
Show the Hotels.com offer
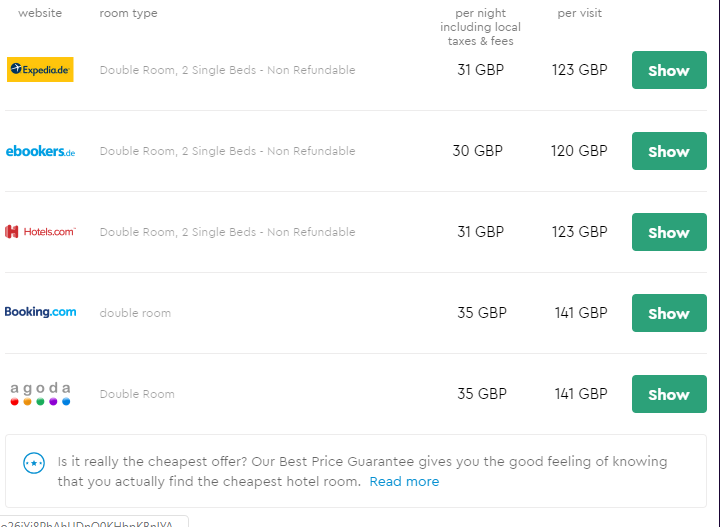pos(669,232)
